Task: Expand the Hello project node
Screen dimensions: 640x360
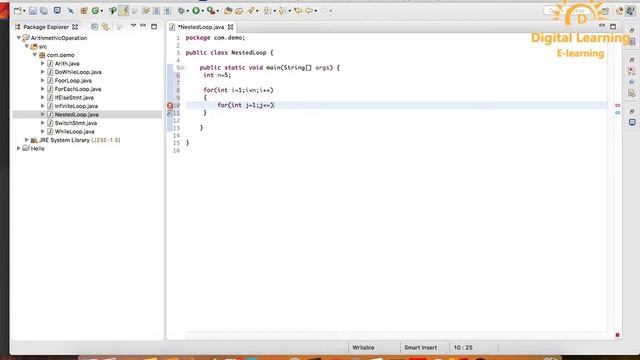Action: click(19, 148)
